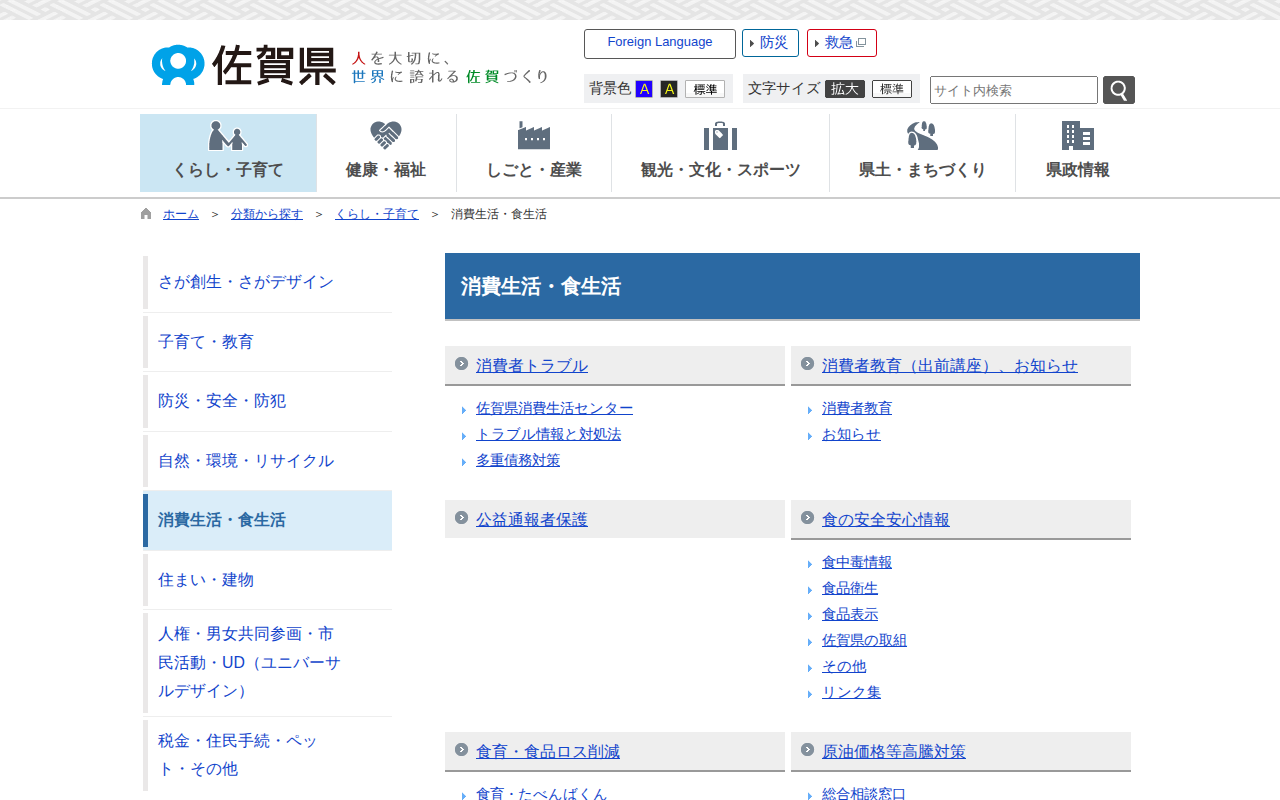Open くらし・子育て family icon menu

(x=228, y=153)
